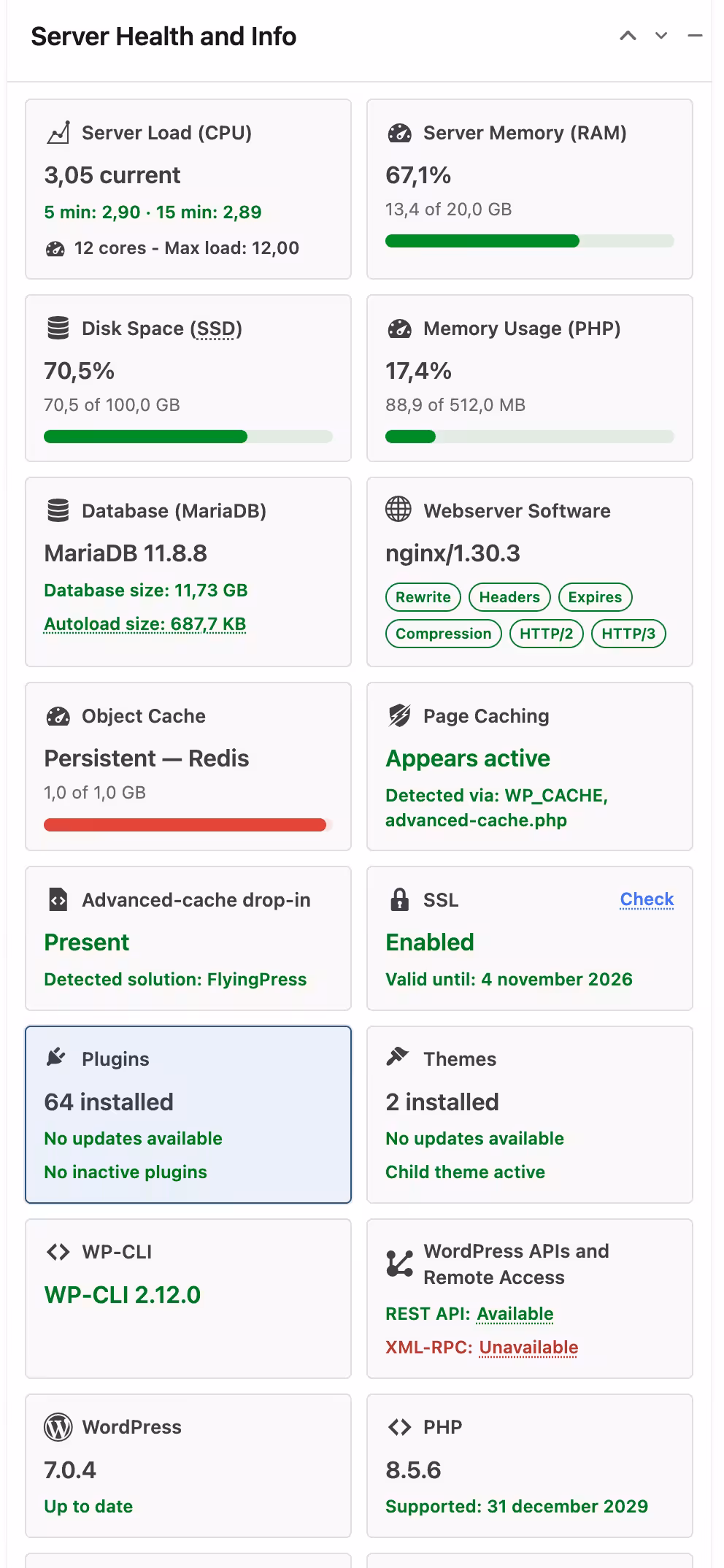Click the Server Health and Info heading
724x1568 pixels.
coord(163,36)
